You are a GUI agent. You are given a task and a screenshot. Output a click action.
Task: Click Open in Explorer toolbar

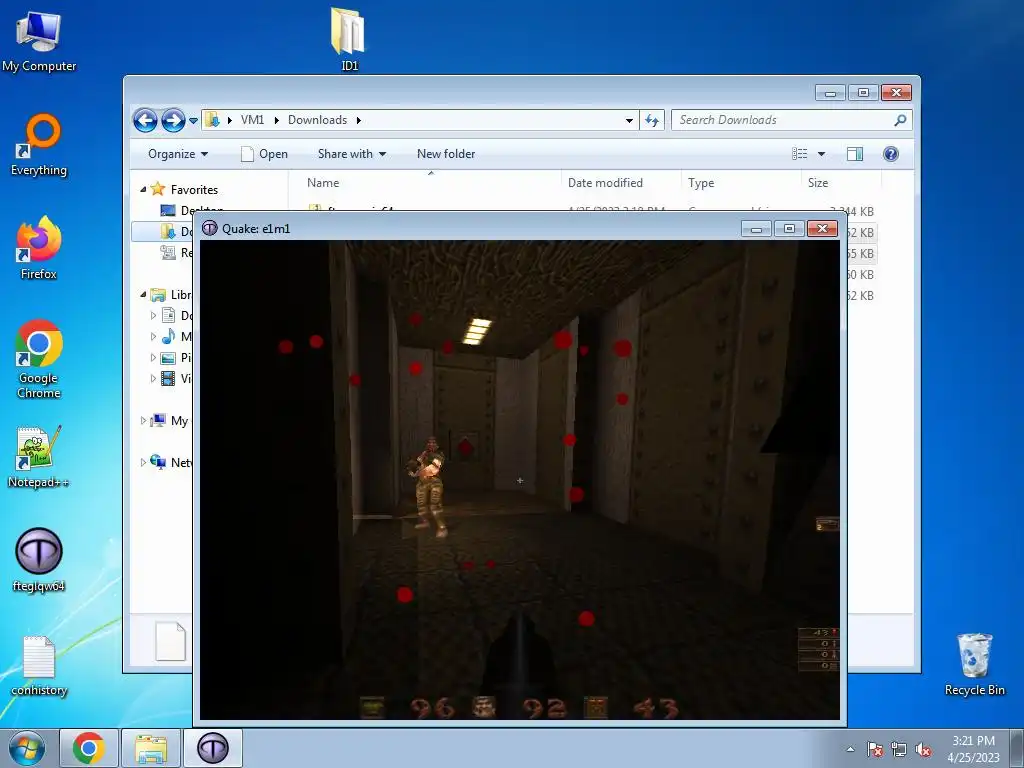click(x=264, y=154)
